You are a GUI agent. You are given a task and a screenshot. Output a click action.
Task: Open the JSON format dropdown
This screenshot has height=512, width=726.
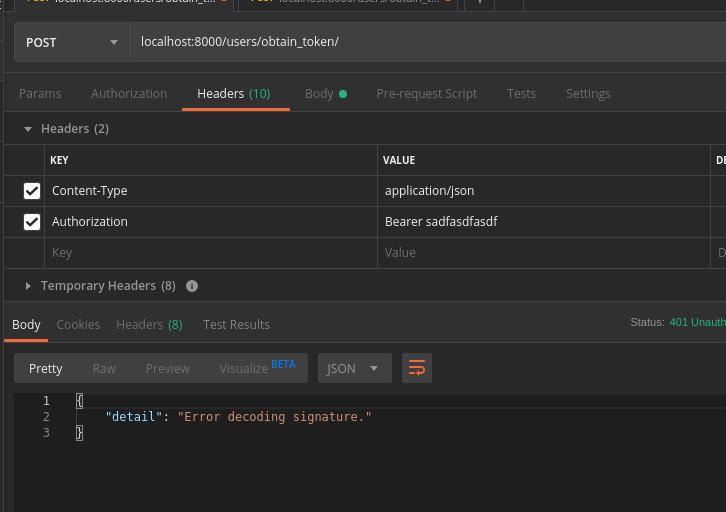click(x=354, y=368)
